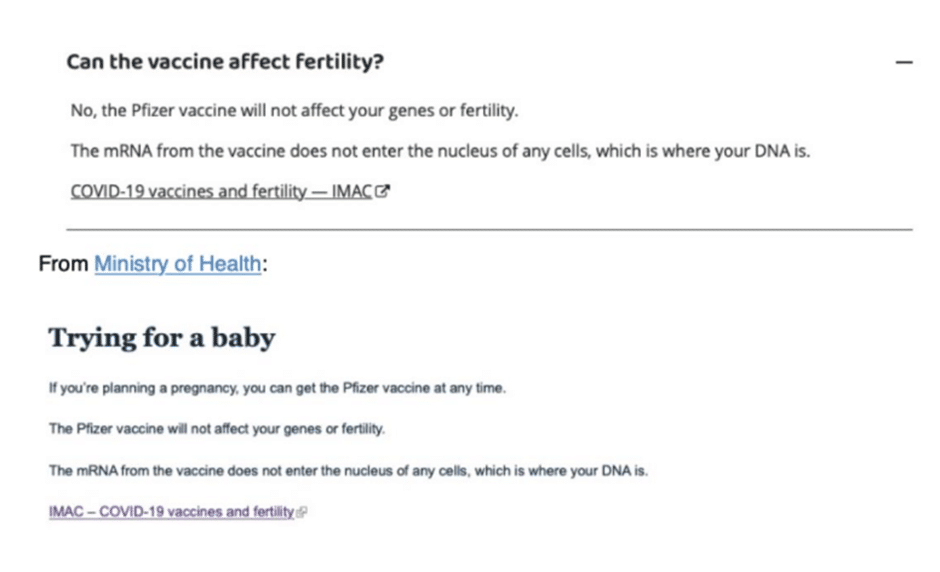
Task: Click the 'Trying for a baby' heading
Action: pos(162,338)
